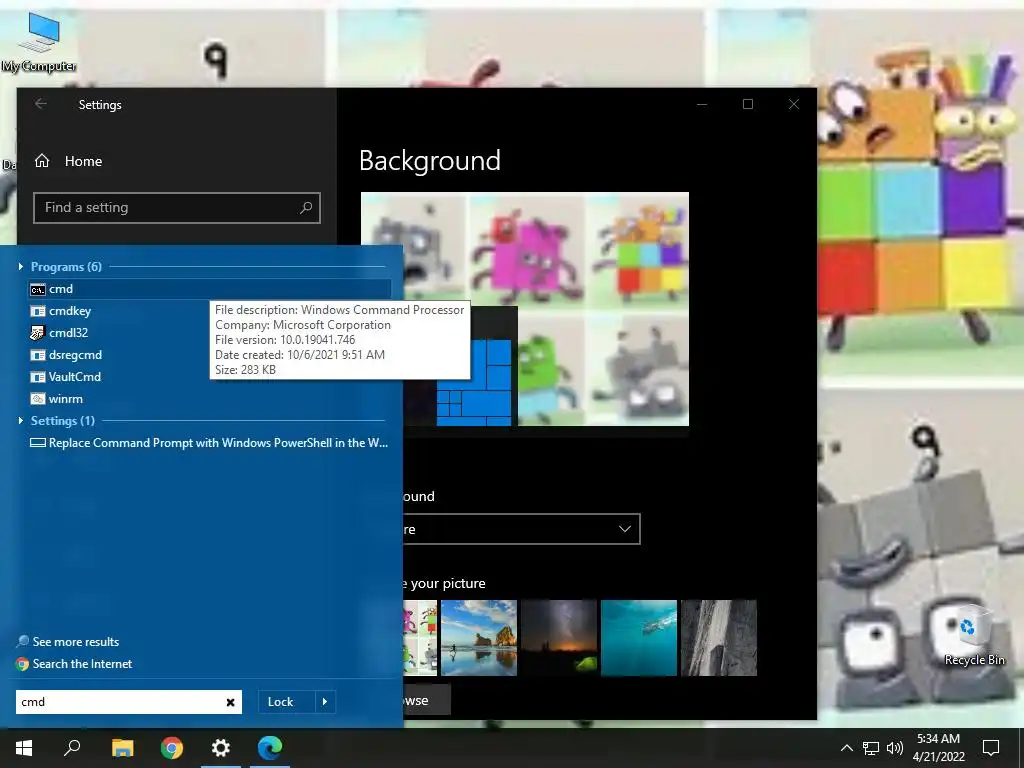Maximize the Settings window
This screenshot has width=1024, height=768.
click(x=748, y=104)
